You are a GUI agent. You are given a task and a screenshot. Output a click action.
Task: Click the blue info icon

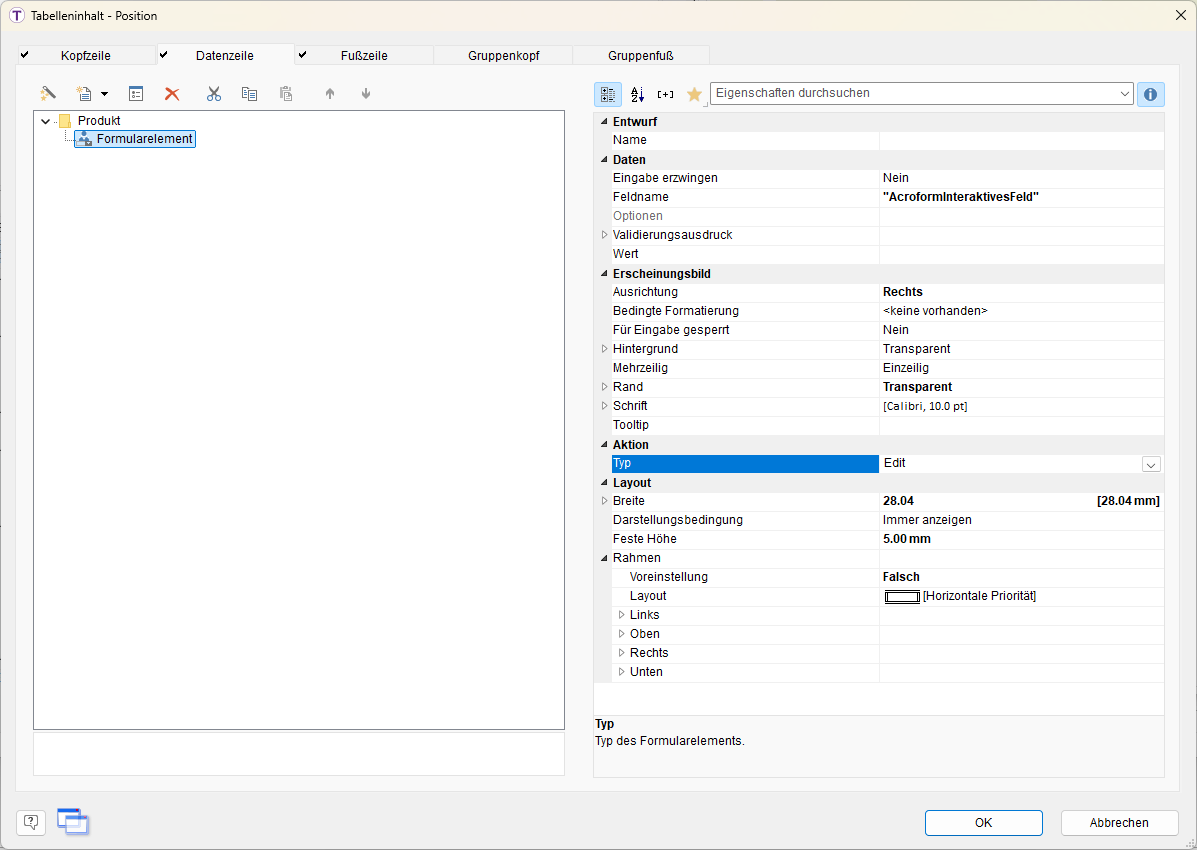[x=1150, y=94]
